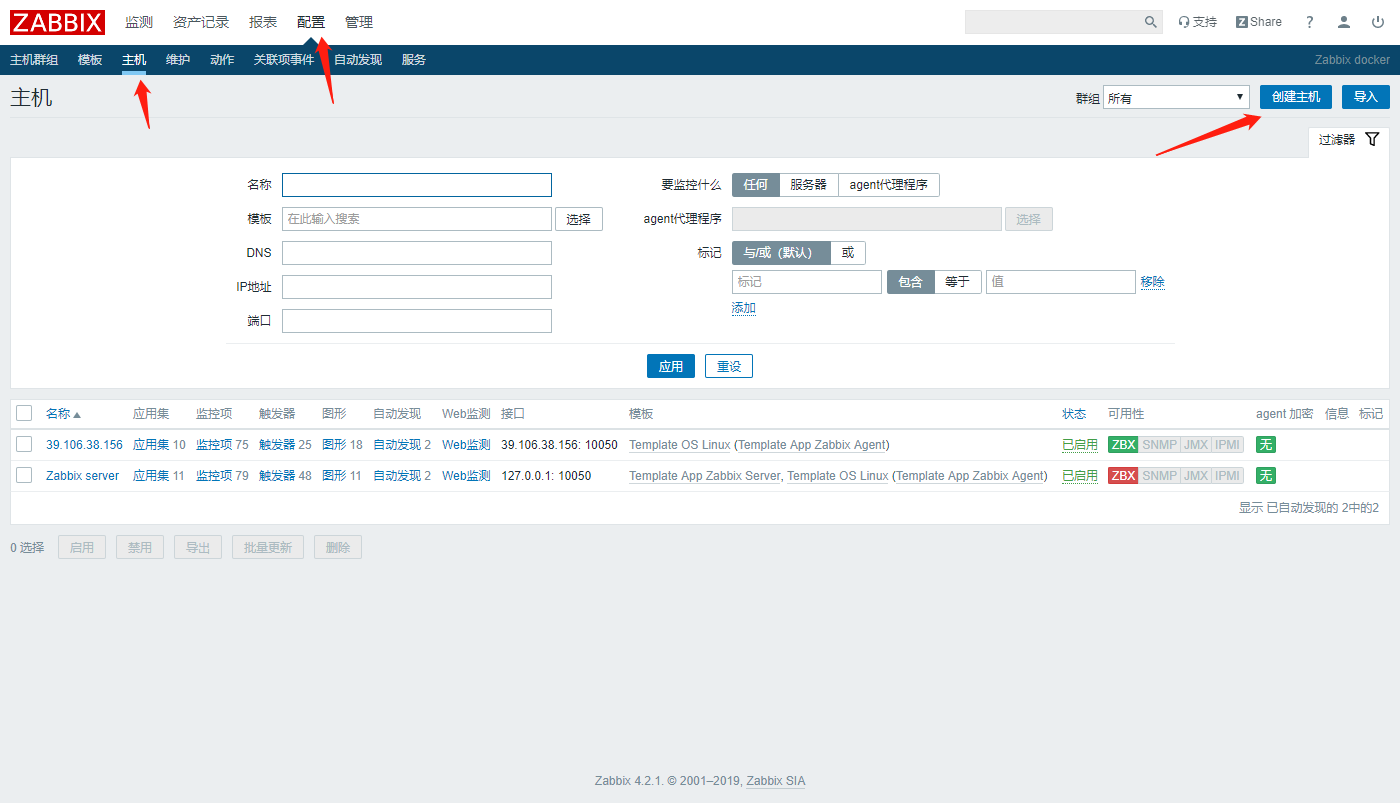1400x803 pixels.
Task: Choose 任何 monitoring option
Action: (755, 185)
